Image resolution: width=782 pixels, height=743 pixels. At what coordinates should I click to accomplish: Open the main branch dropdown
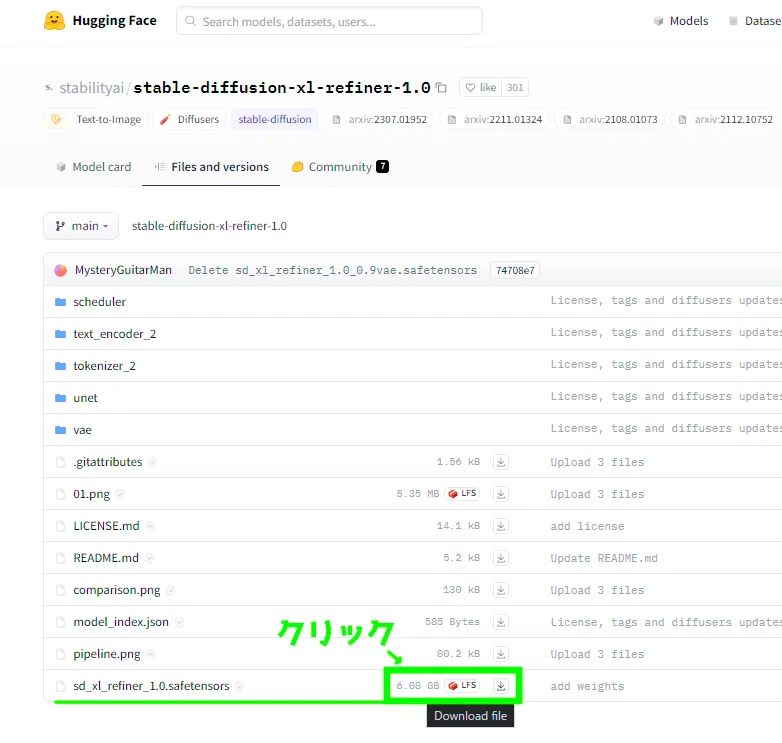(81, 226)
